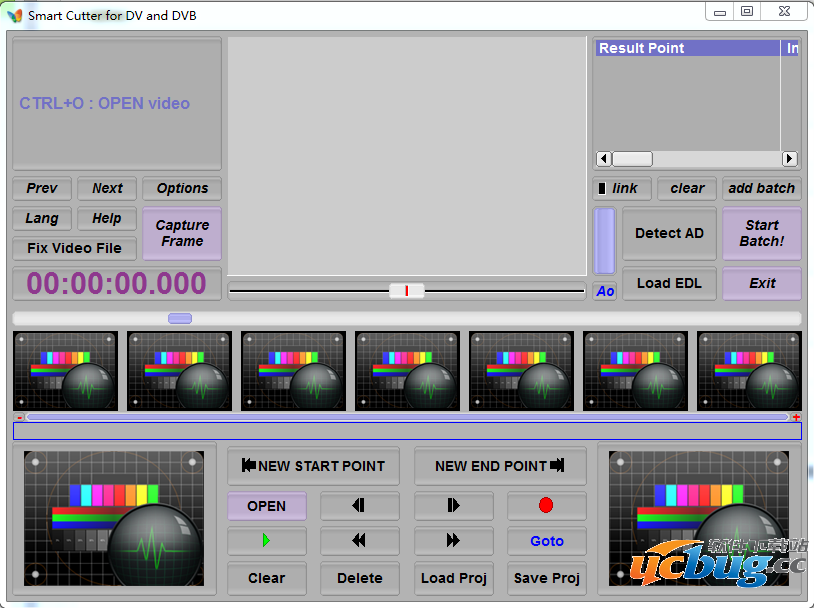Select the Ao audio indicator icon
This screenshot has height=608, width=814.
click(604, 291)
